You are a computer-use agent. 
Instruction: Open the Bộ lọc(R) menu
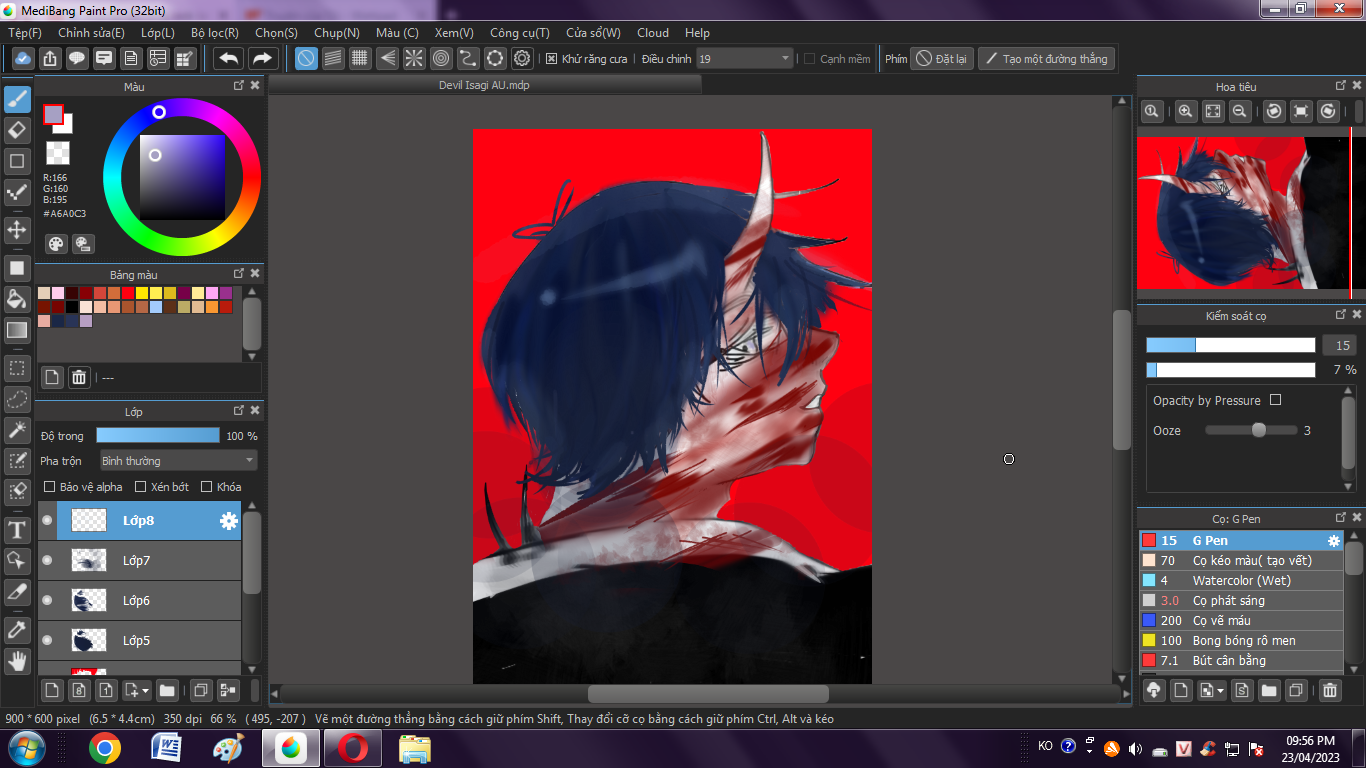[215, 33]
